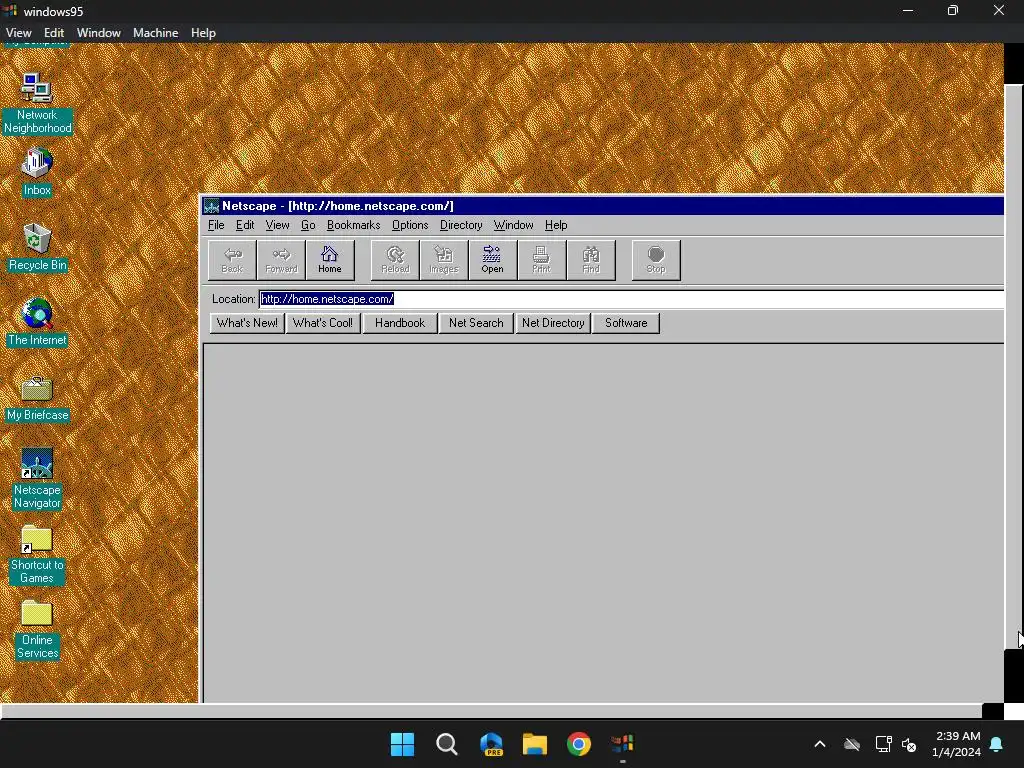Image resolution: width=1024 pixels, height=768 pixels.
Task: Open File Explorer from the taskbar
Action: (535, 744)
